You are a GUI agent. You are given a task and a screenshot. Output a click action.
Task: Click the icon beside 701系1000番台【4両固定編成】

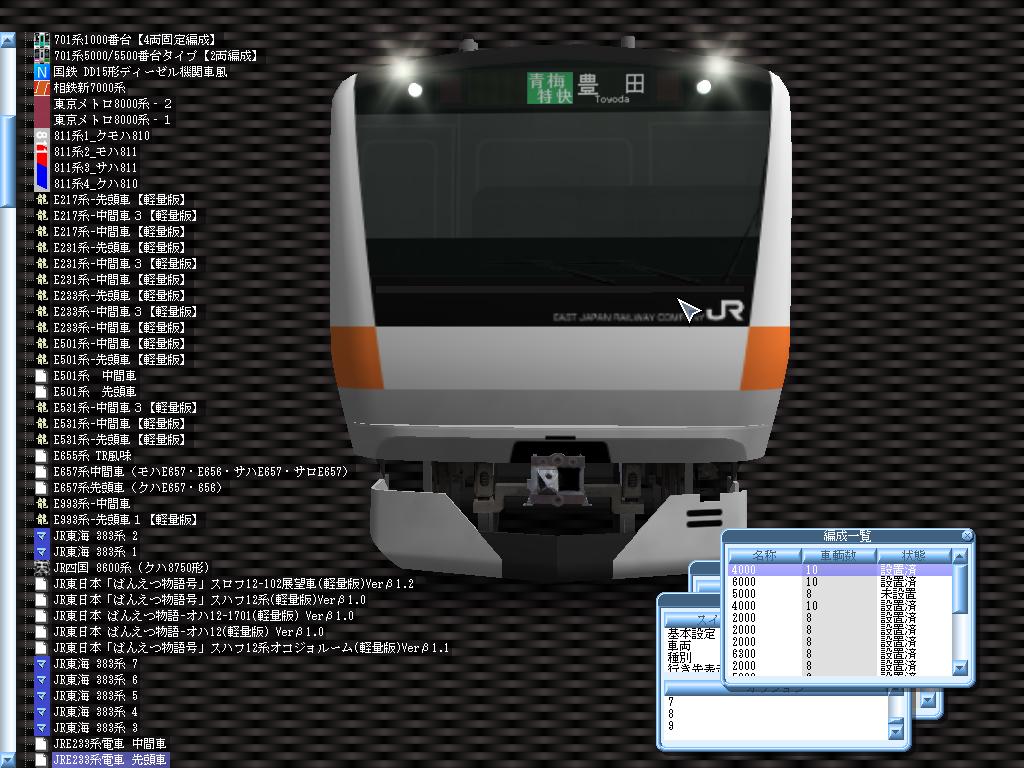(x=42, y=40)
